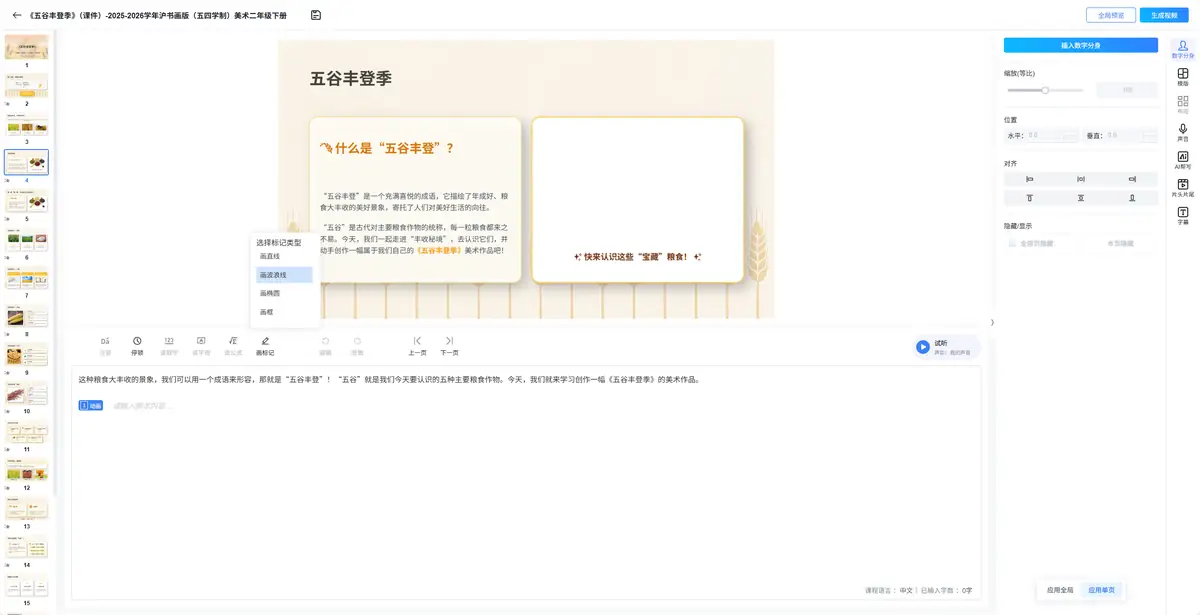Select slide thumbnail 10
Viewport: 1200px width, 615px height.
26,393
